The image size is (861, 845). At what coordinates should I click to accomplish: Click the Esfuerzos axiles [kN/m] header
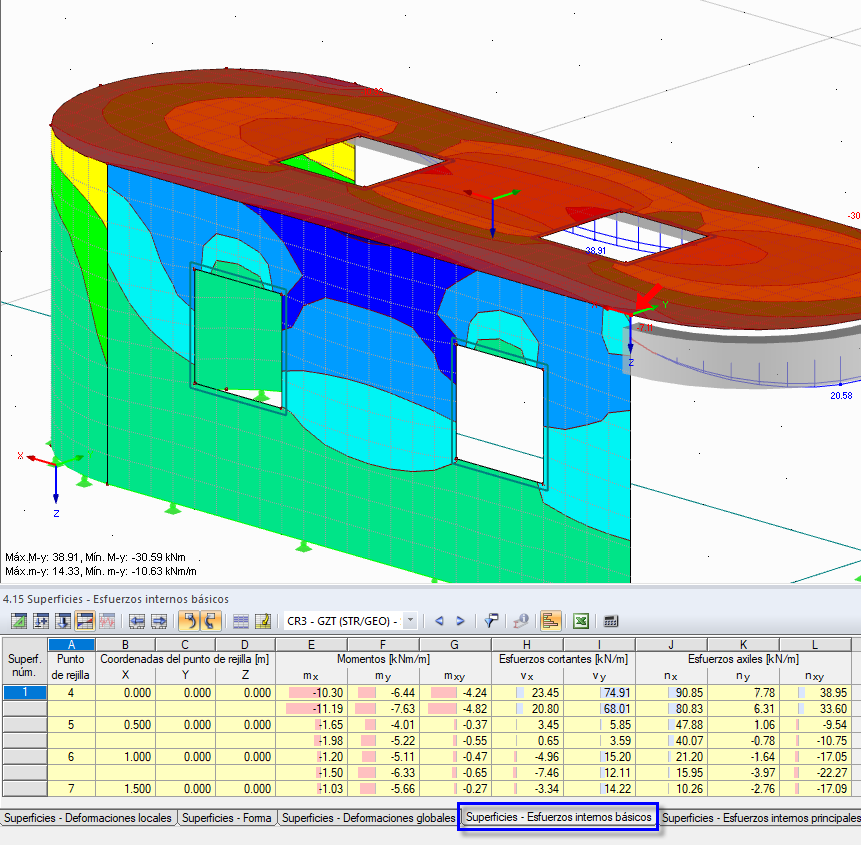coord(743,659)
